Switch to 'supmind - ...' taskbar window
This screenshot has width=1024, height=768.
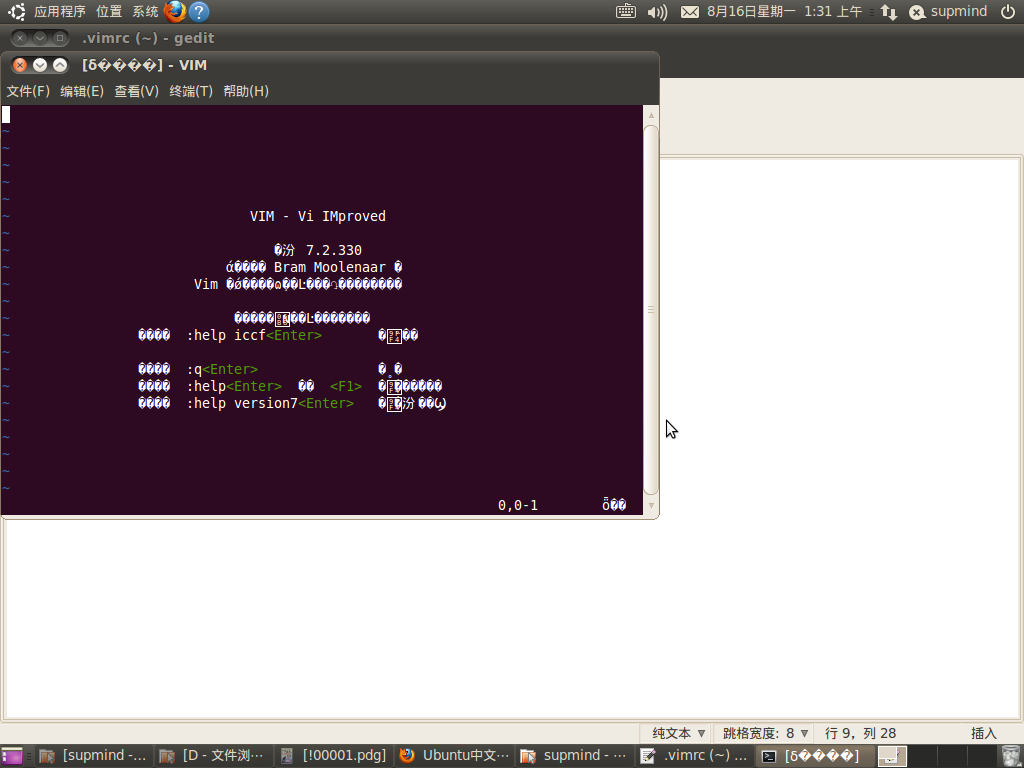coord(575,756)
